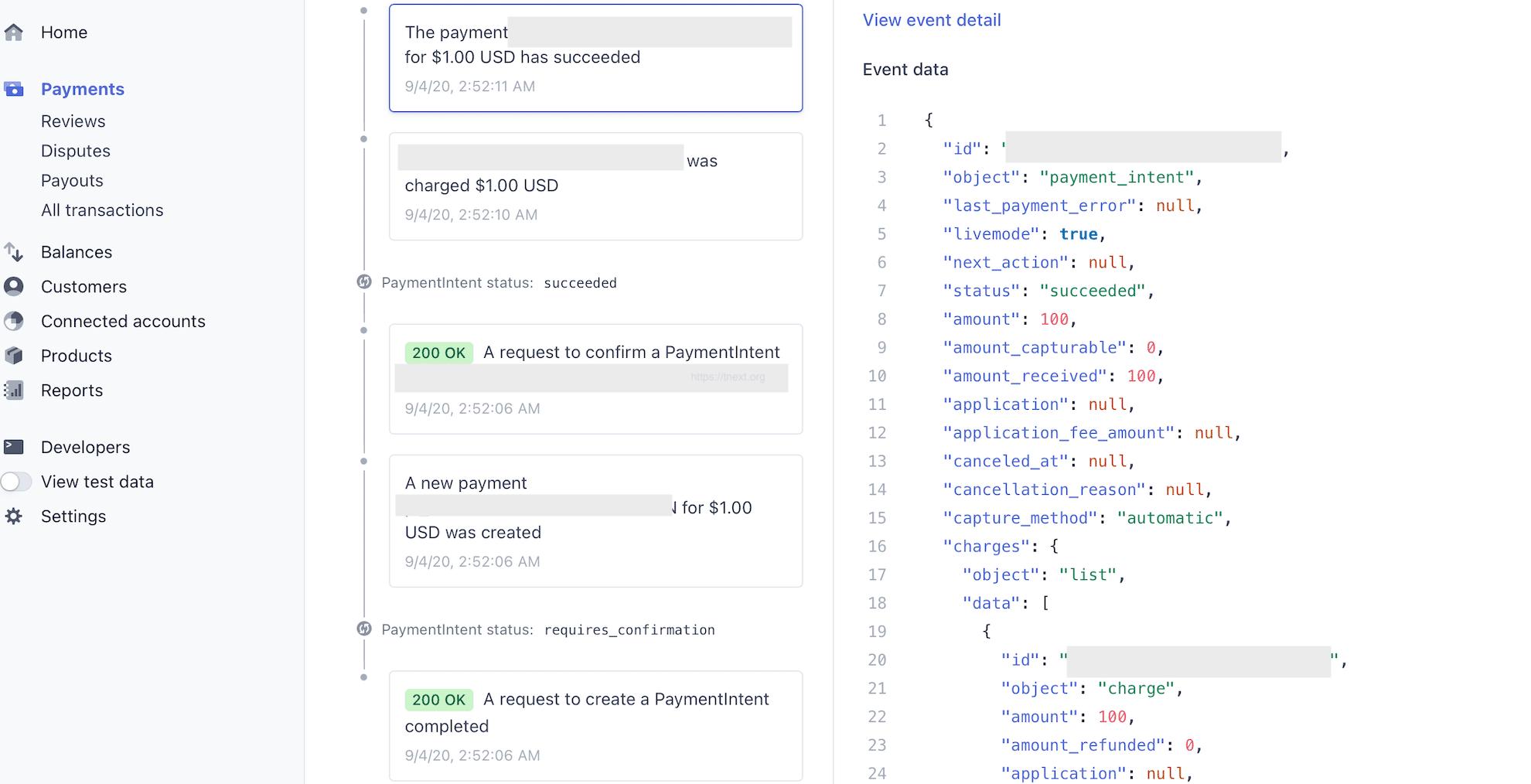
Task: Toggle the View test data switch
Action: [16, 482]
